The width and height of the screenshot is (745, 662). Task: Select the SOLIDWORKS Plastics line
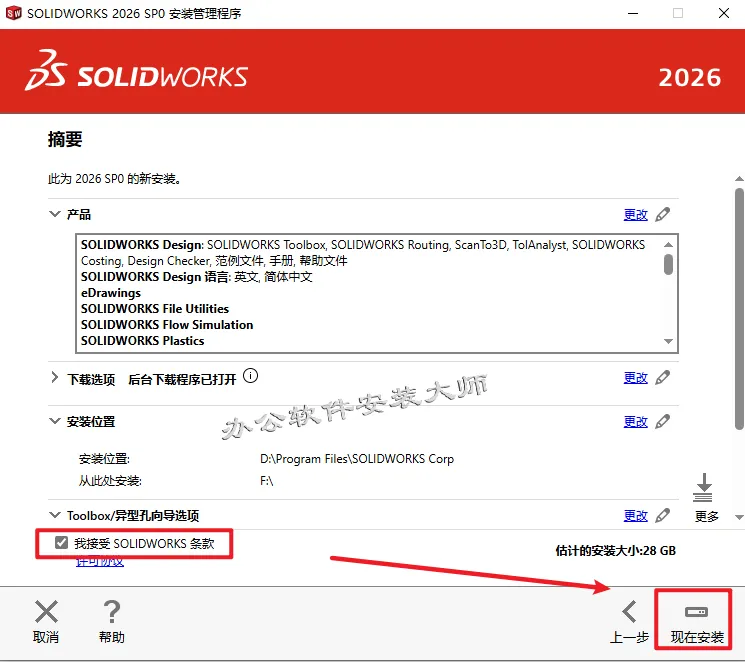tap(143, 341)
